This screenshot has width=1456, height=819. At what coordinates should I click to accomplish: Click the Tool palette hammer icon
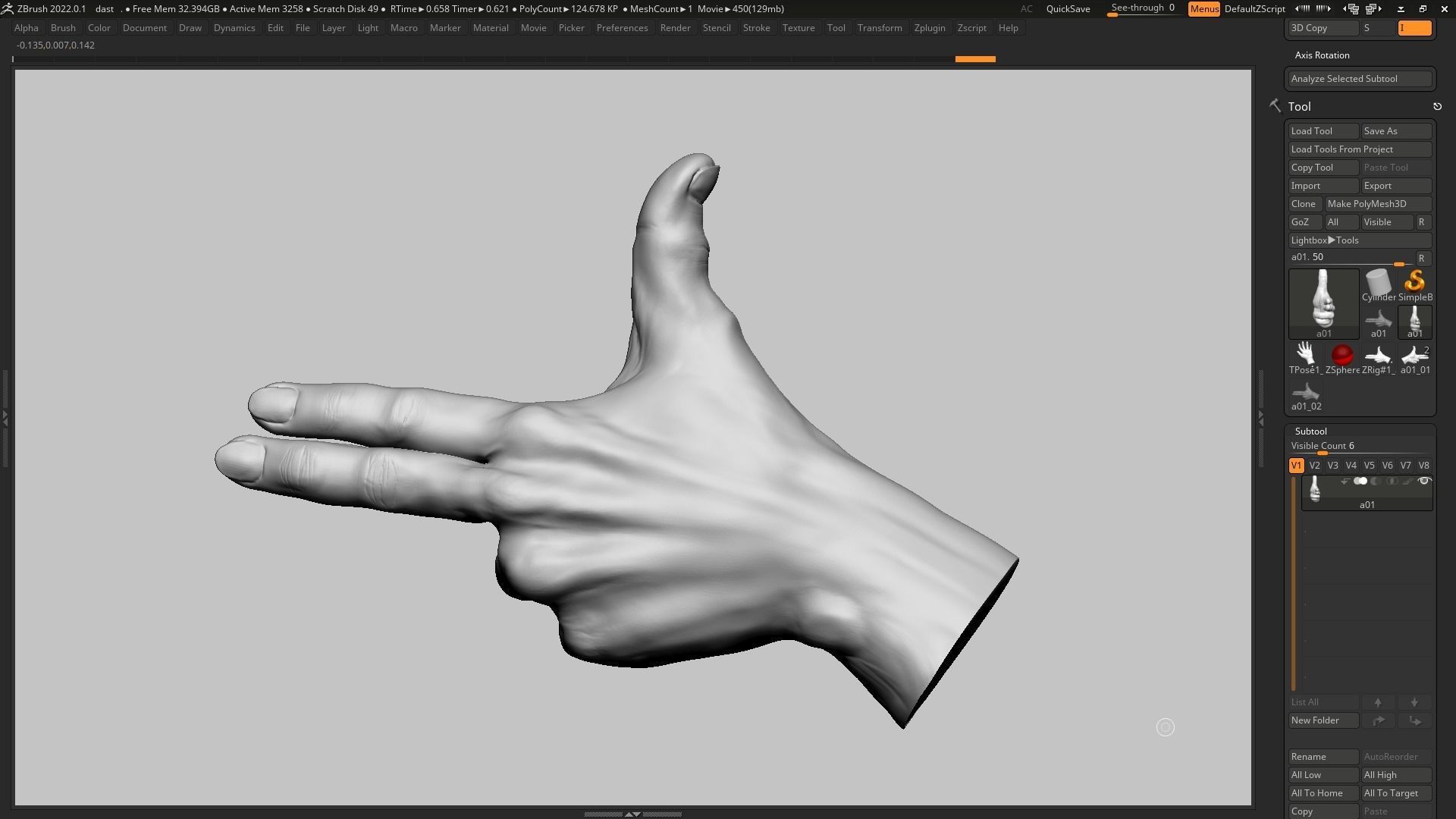point(1275,106)
